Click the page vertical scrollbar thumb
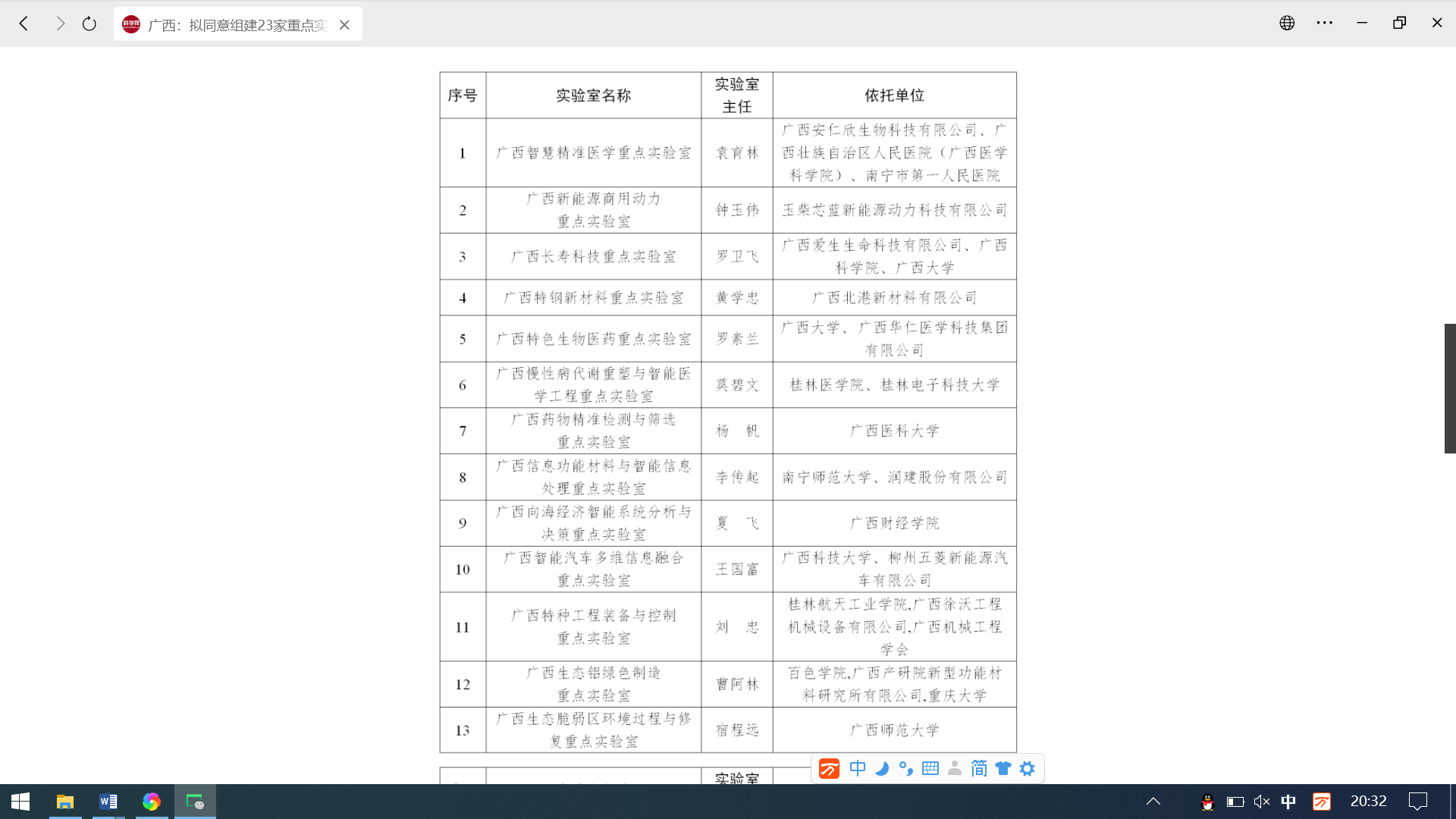Image resolution: width=1456 pixels, height=819 pixels. pyautogui.click(x=1450, y=388)
